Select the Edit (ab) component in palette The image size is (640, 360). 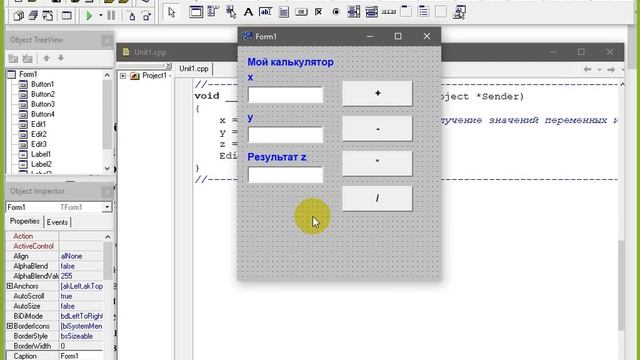pos(265,12)
